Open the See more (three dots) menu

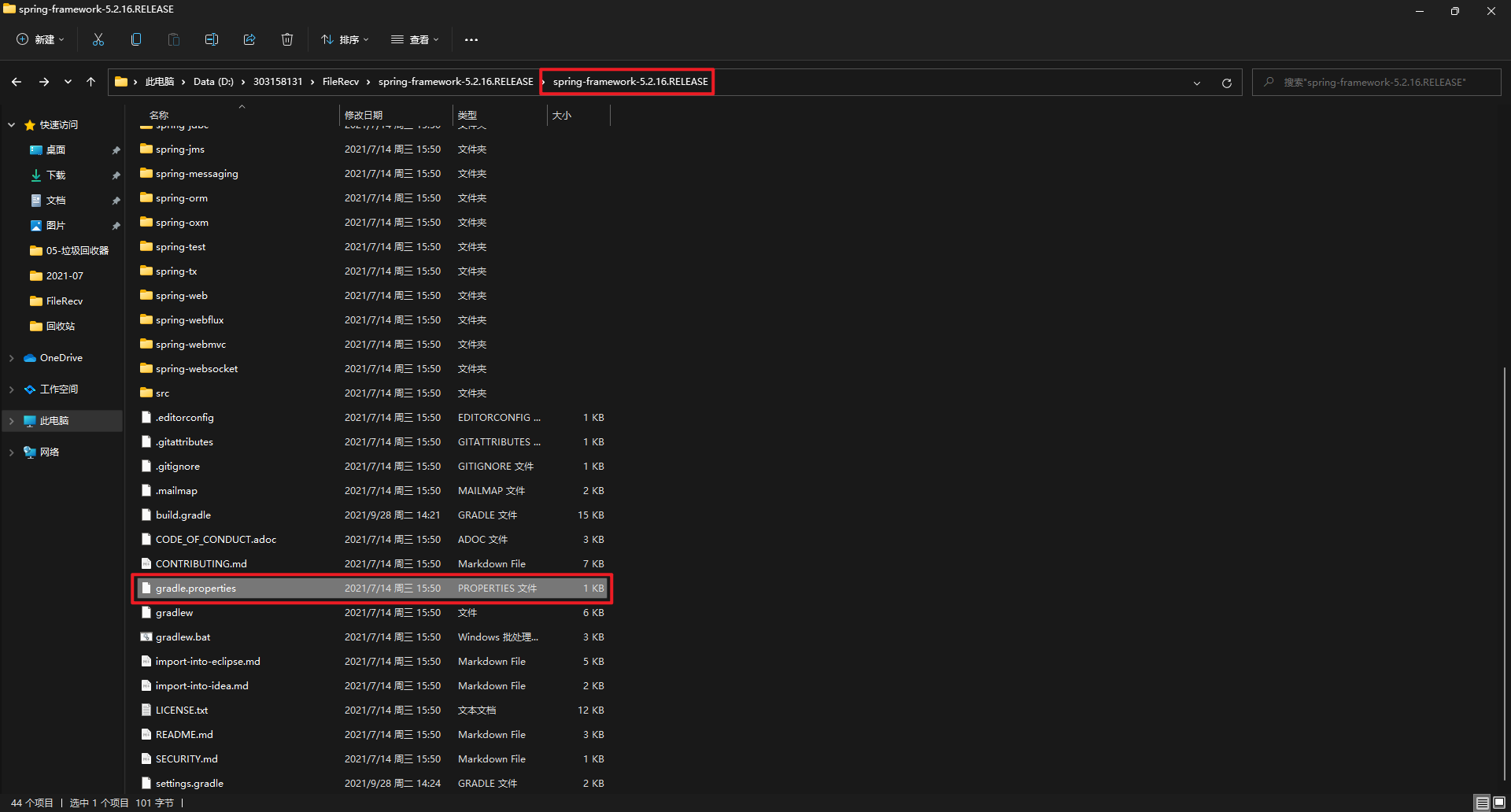(x=471, y=39)
